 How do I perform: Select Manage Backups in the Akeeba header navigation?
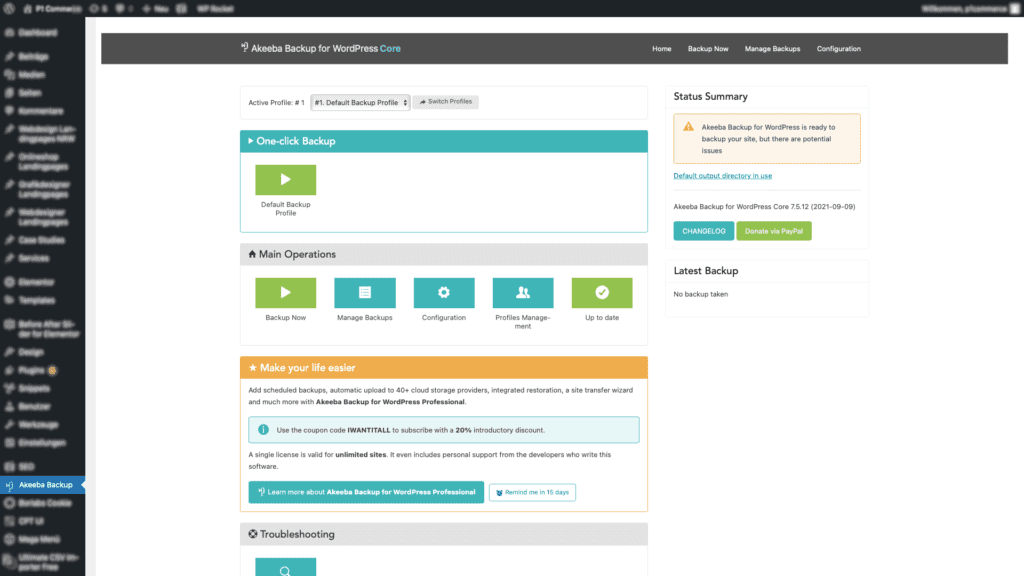pyautogui.click(x=773, y=49)
